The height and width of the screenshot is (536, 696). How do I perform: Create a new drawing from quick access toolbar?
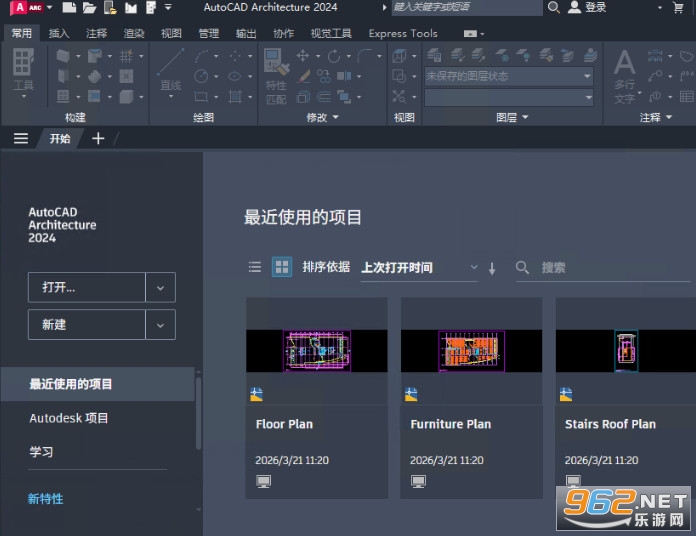tap(69, 8)
